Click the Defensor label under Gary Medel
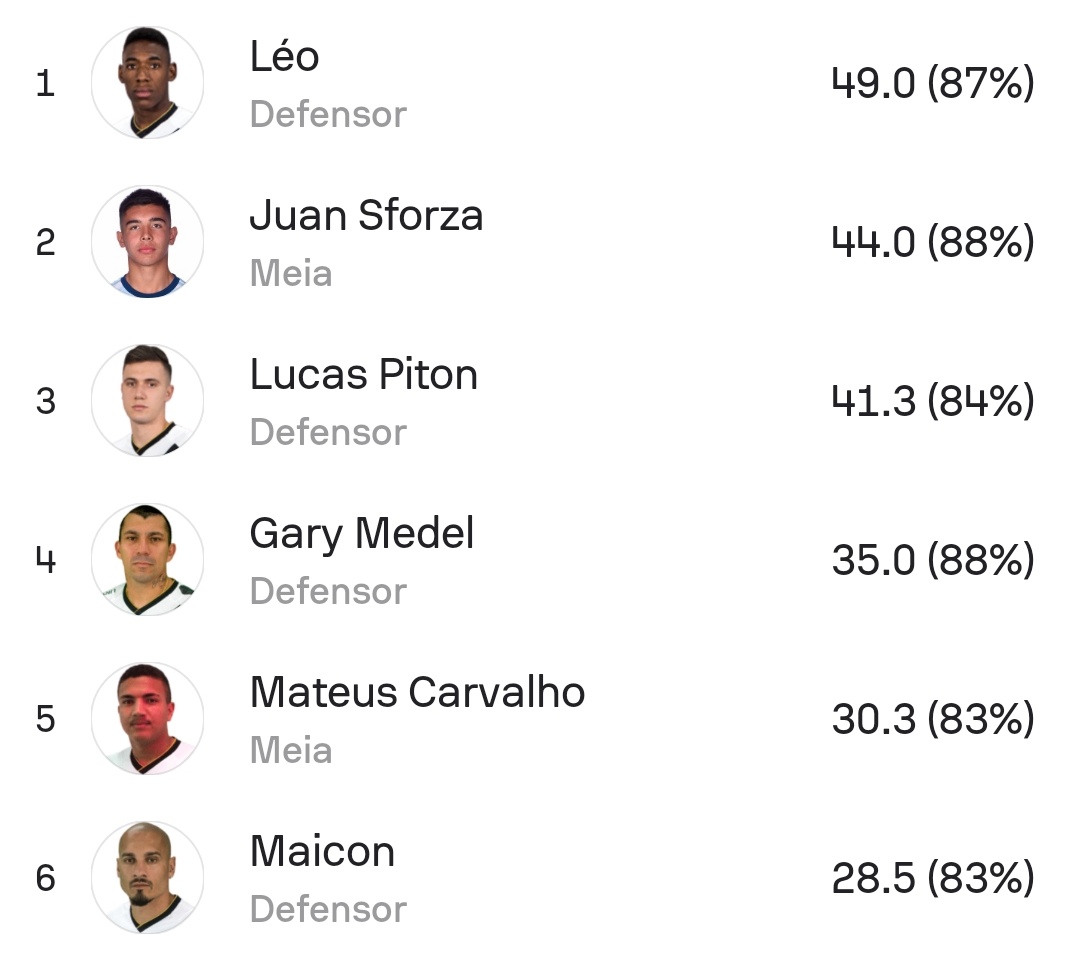The image size is (1080, 962). click(328, 591)
